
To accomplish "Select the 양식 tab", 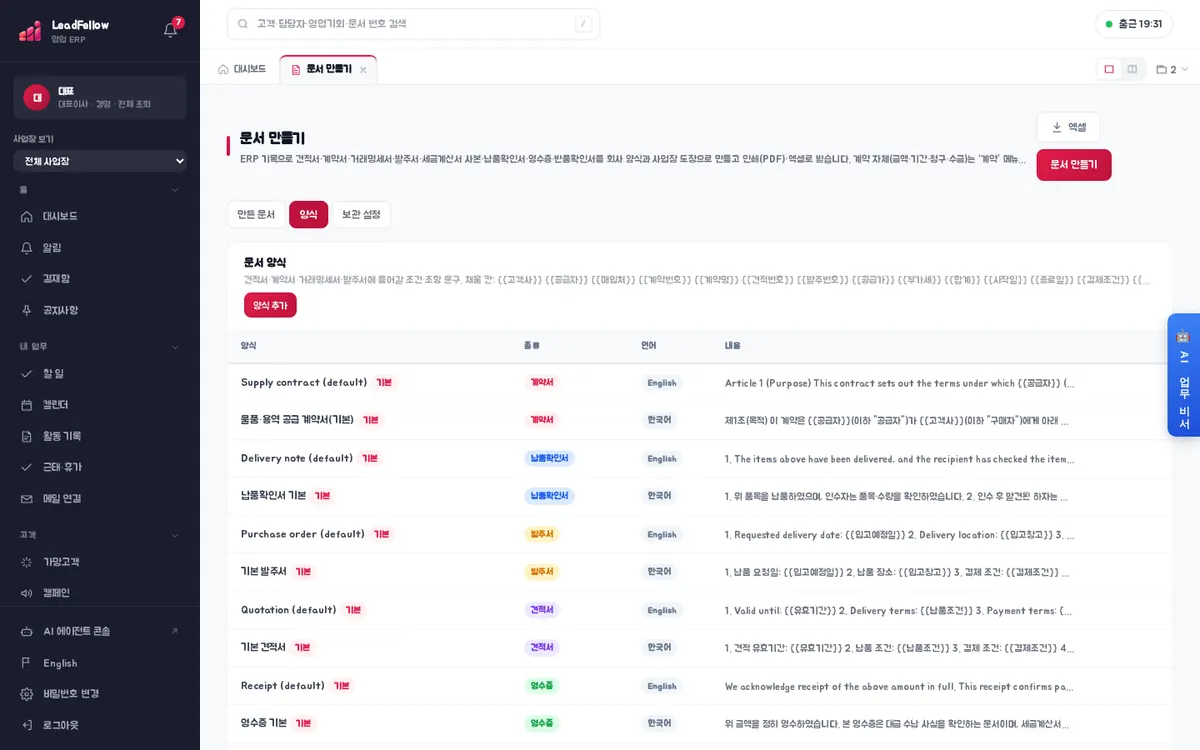I will [308, 214].
